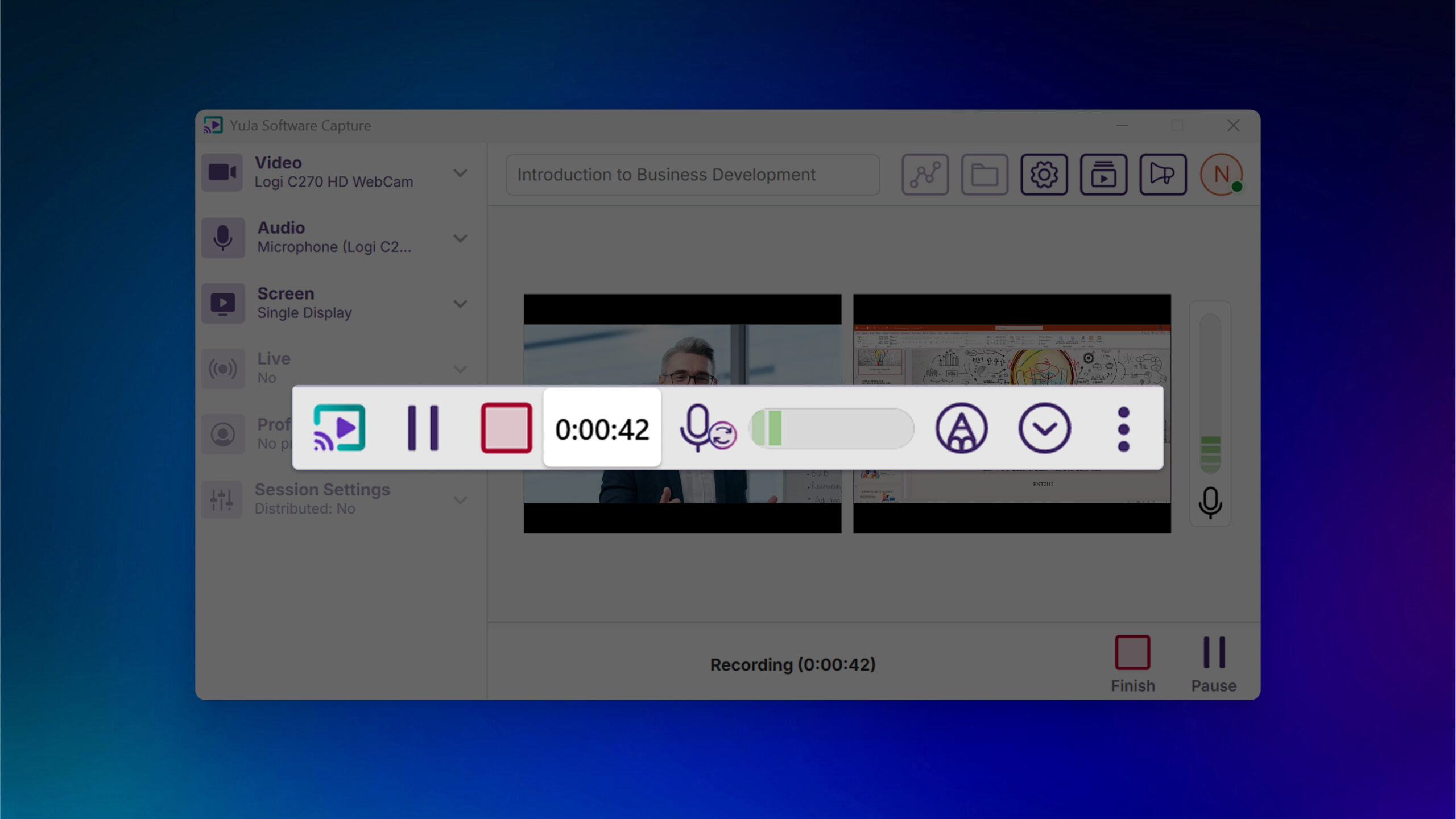The width and height of the screenshot is (1456, 819).
Task: Expand the Audio microphone dropdown
Action: click(x=460, y=238)
